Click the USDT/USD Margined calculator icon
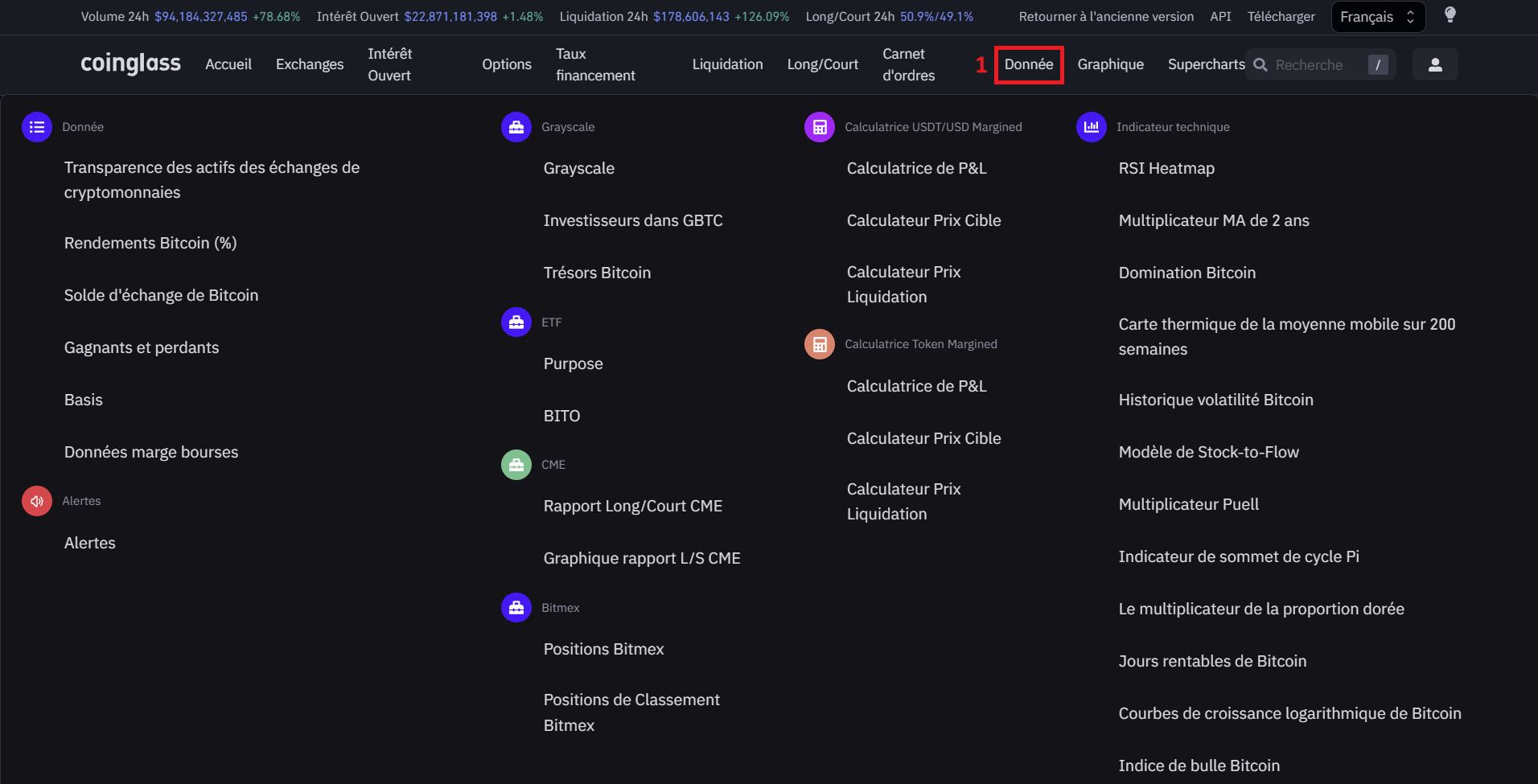1538x784 pixels. coord(820,127)
